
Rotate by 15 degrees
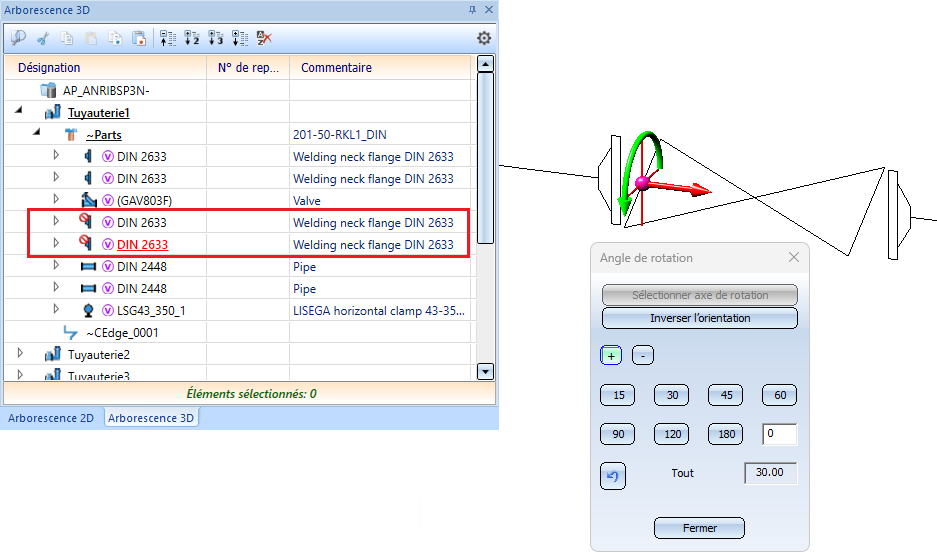[x=618, y=395]
